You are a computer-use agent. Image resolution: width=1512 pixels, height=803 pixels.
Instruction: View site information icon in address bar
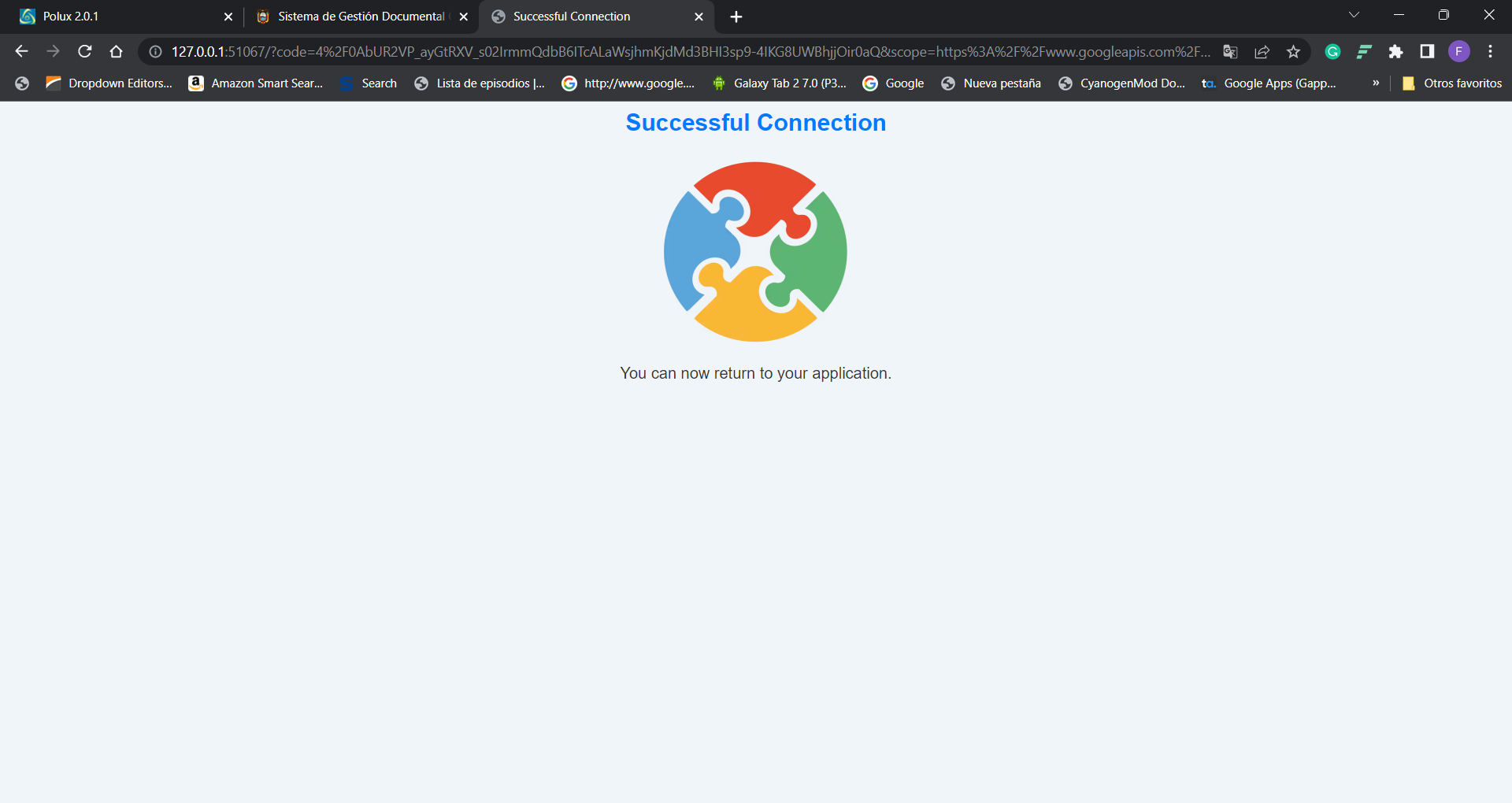tap(156, 51)
